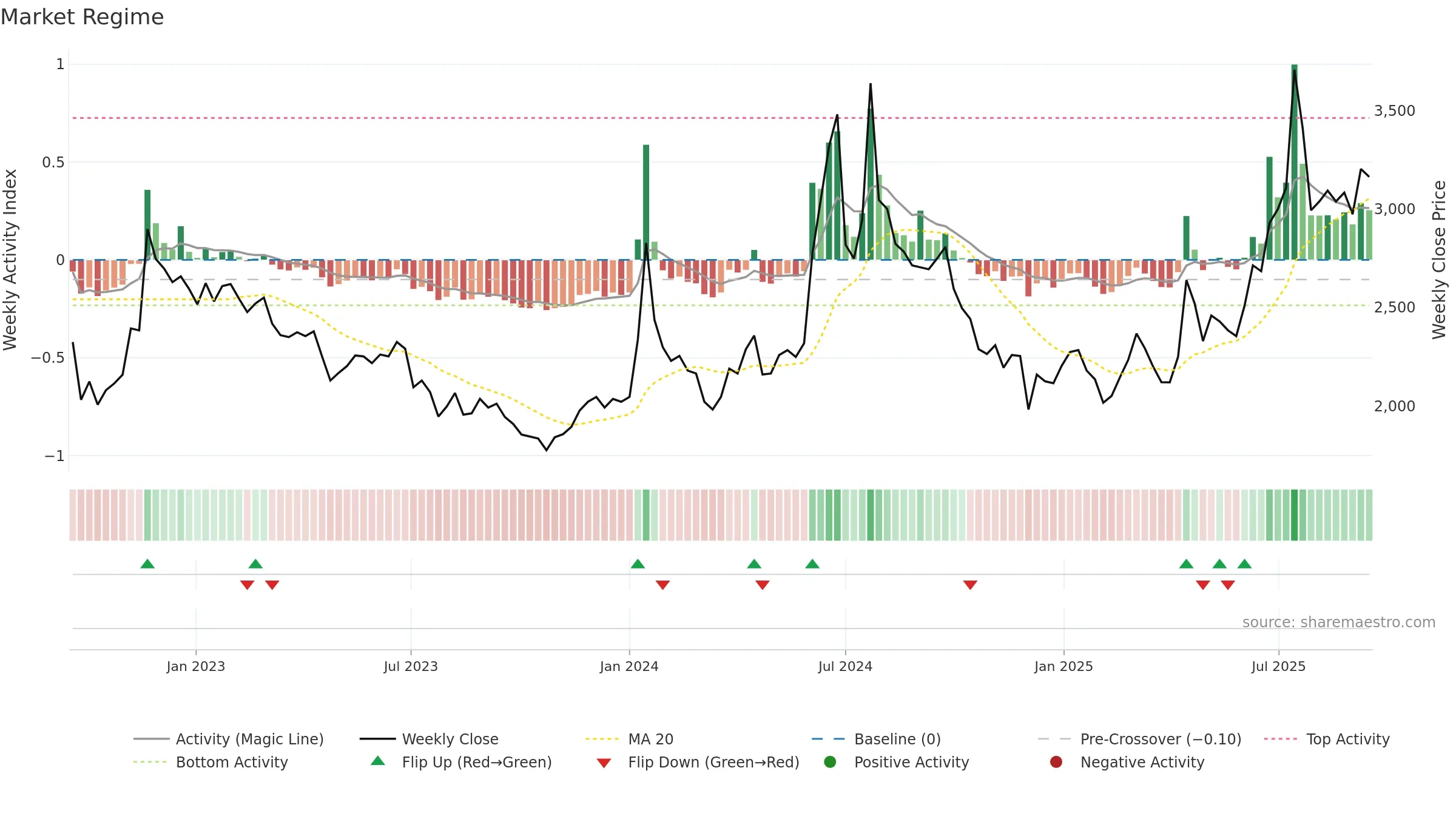1456x819 pixels.
Task: Click the Jan 2025 x-axis label
Action: coord(1063,667)
